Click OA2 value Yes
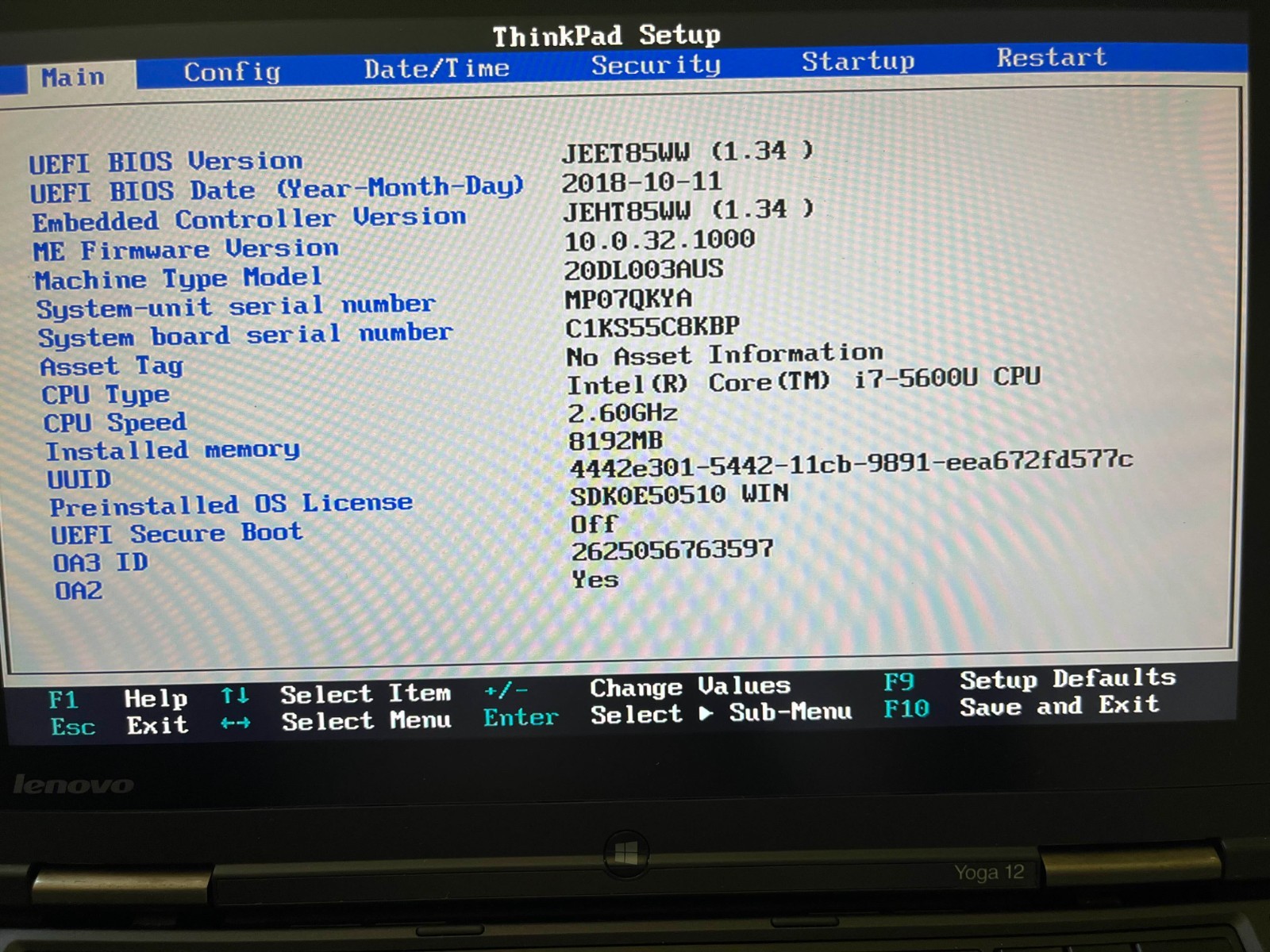The height and width of the screenshot is (952, 1270). (595, 580)
